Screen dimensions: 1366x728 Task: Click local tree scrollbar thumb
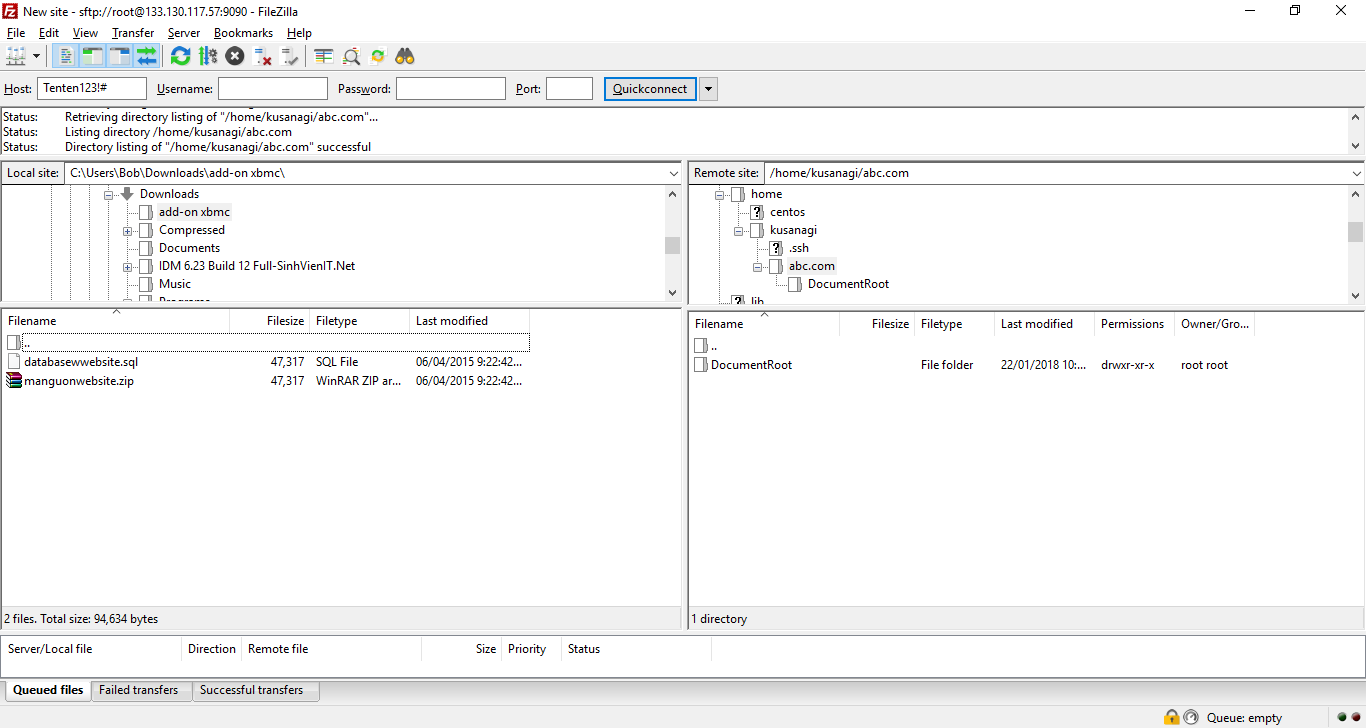(x=673, y=245)
